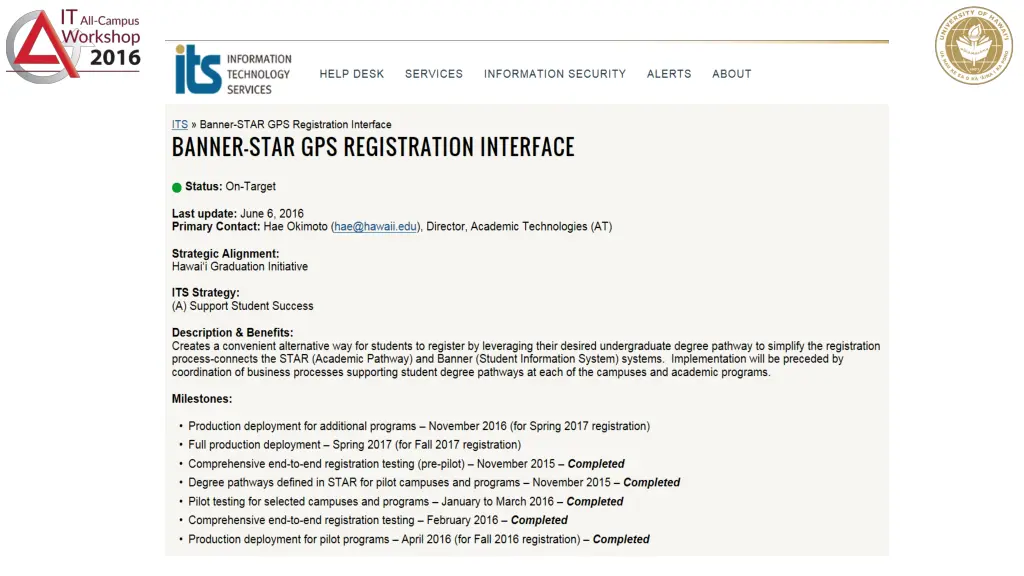Image resolution: width=1024 pixels, height=576 pixels.
Task: Click the Support Student Success strategy text
Action: pos(242,306)
